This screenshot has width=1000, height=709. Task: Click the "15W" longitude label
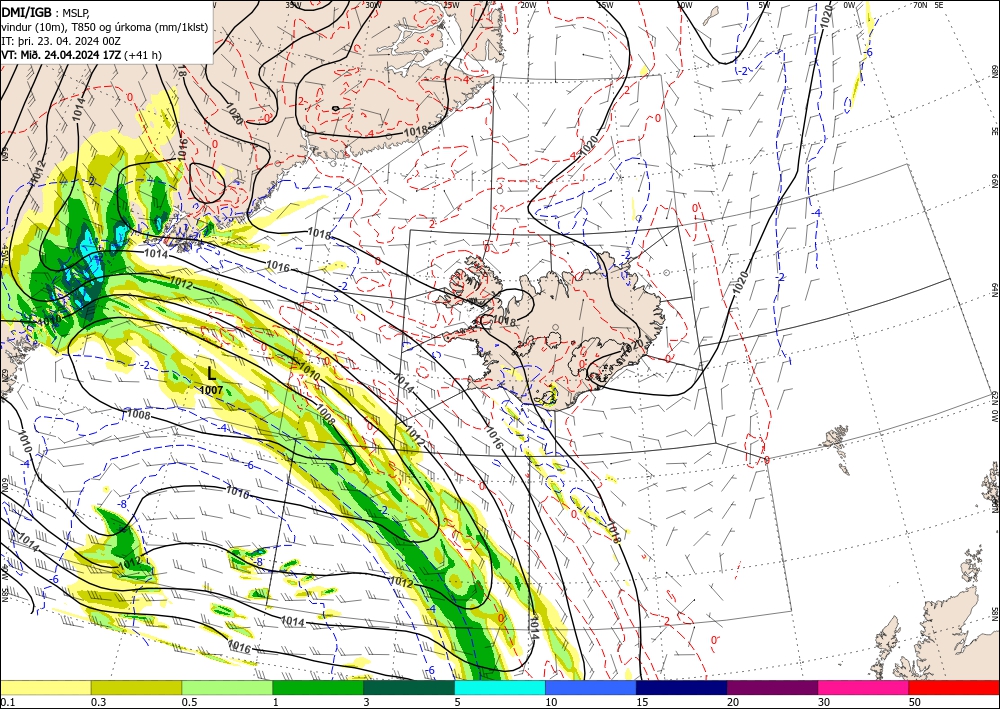pos(606,4)
